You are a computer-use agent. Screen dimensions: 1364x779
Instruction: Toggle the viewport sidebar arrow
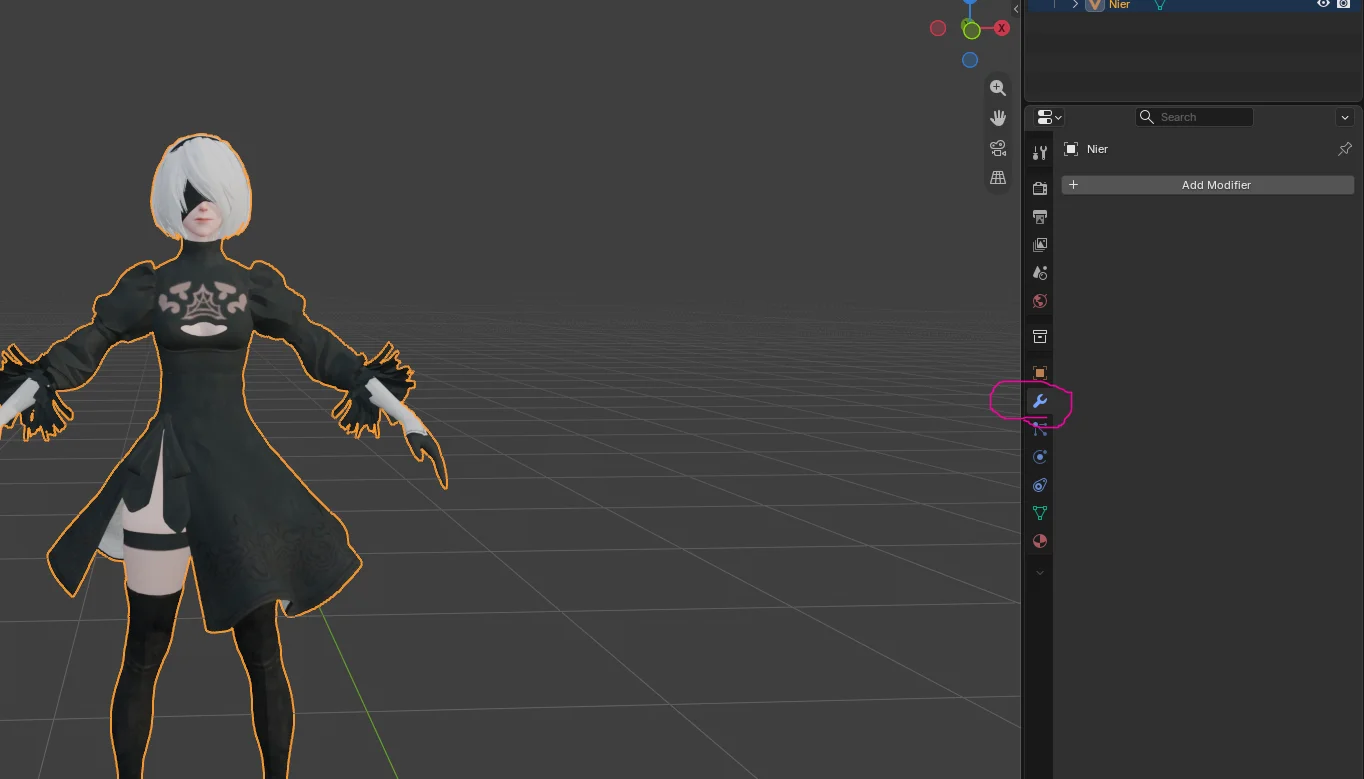point(1016,9)
